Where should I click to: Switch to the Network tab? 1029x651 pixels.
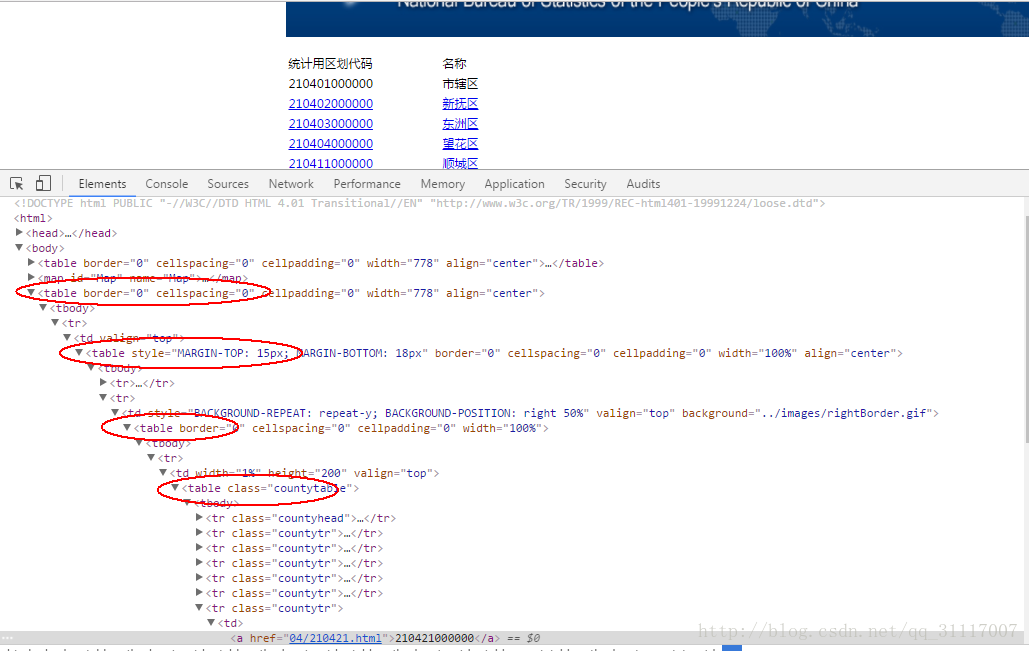tap(291, 184)
